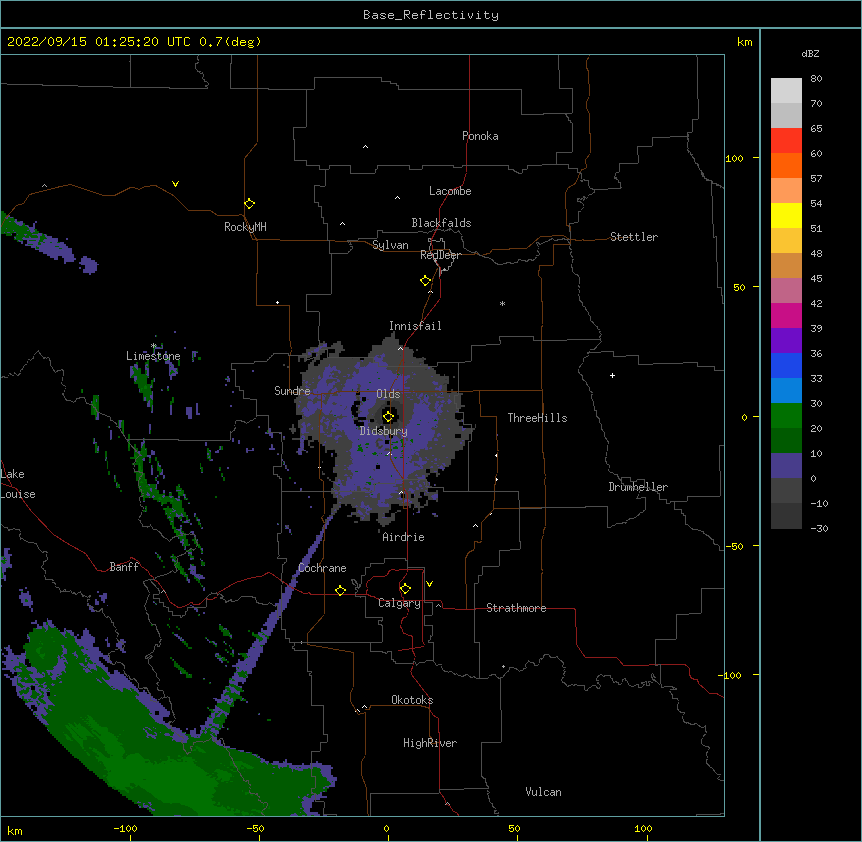Image resolution: width=862 pixels, height=842 pixels.
Task: Select the pink 42-45 dBZ legend swatch
Action: point(786,291)
